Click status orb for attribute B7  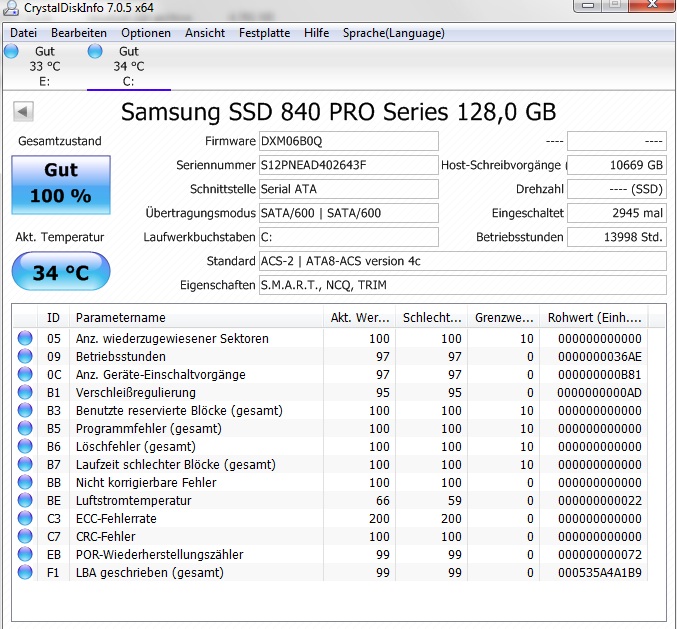[25, 464]
